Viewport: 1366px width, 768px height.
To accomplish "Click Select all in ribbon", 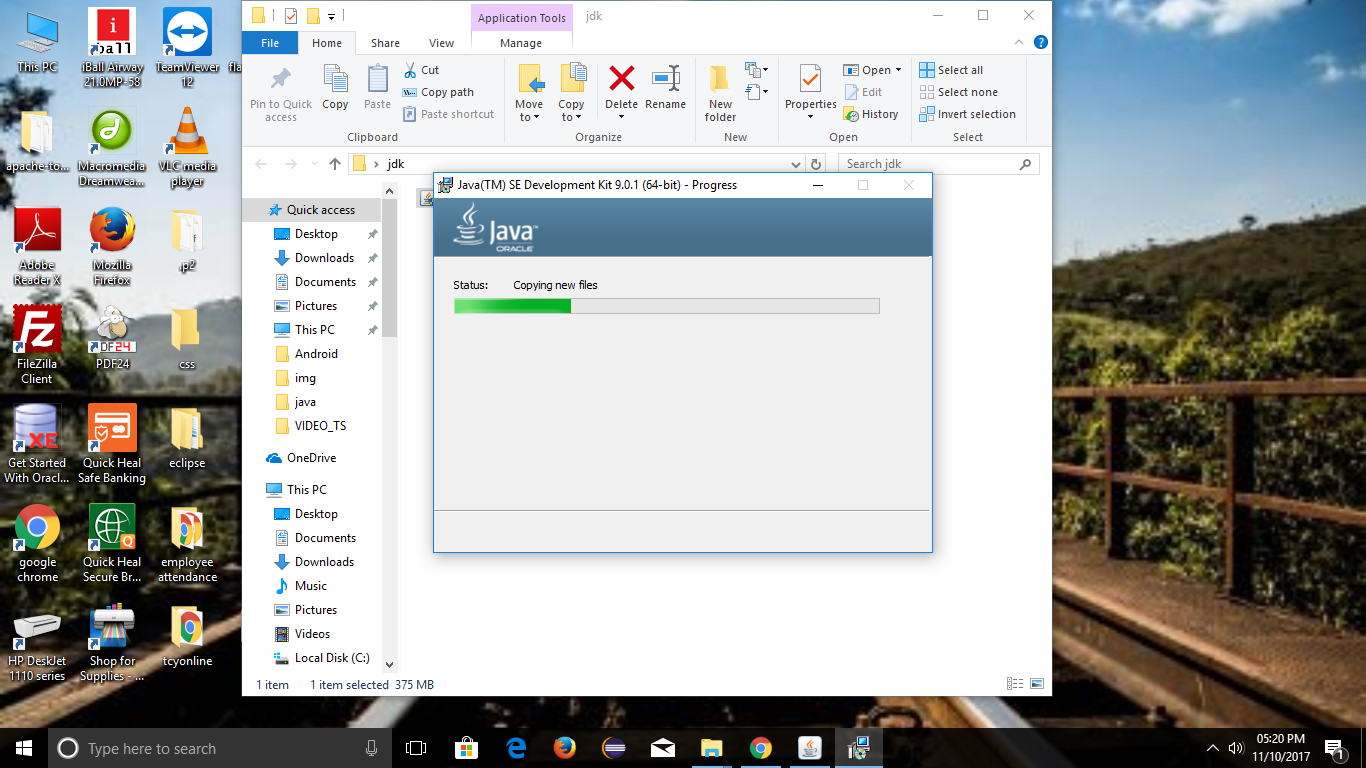I will [951, 70].
